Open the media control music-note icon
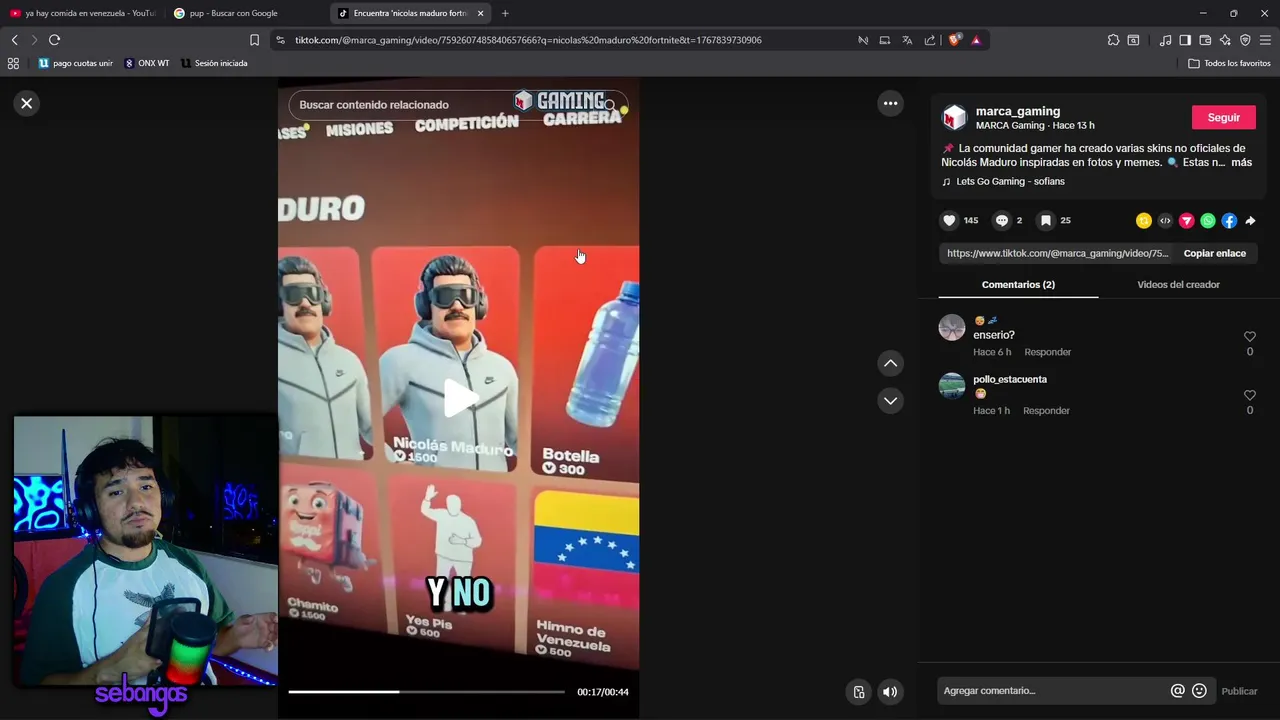Image resolution: width=1280 pixels, height=720 pixels. coord(1165,40)
